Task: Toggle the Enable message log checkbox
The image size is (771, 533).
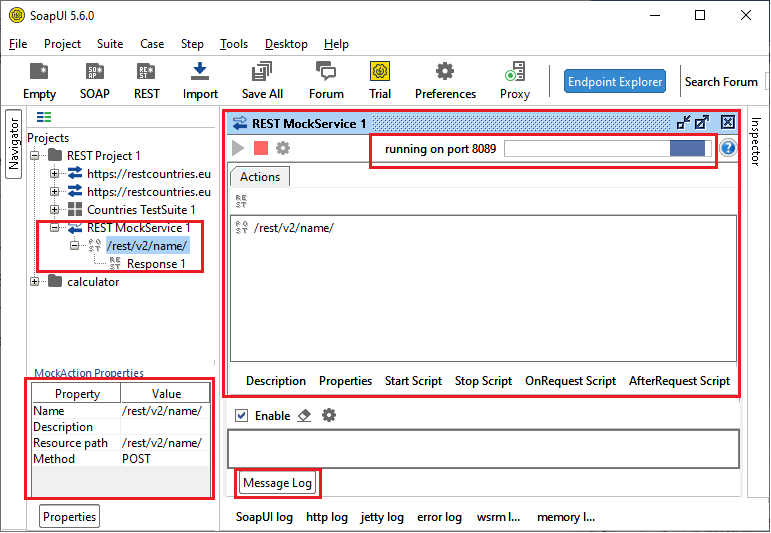Action: [x=241, y=416]
